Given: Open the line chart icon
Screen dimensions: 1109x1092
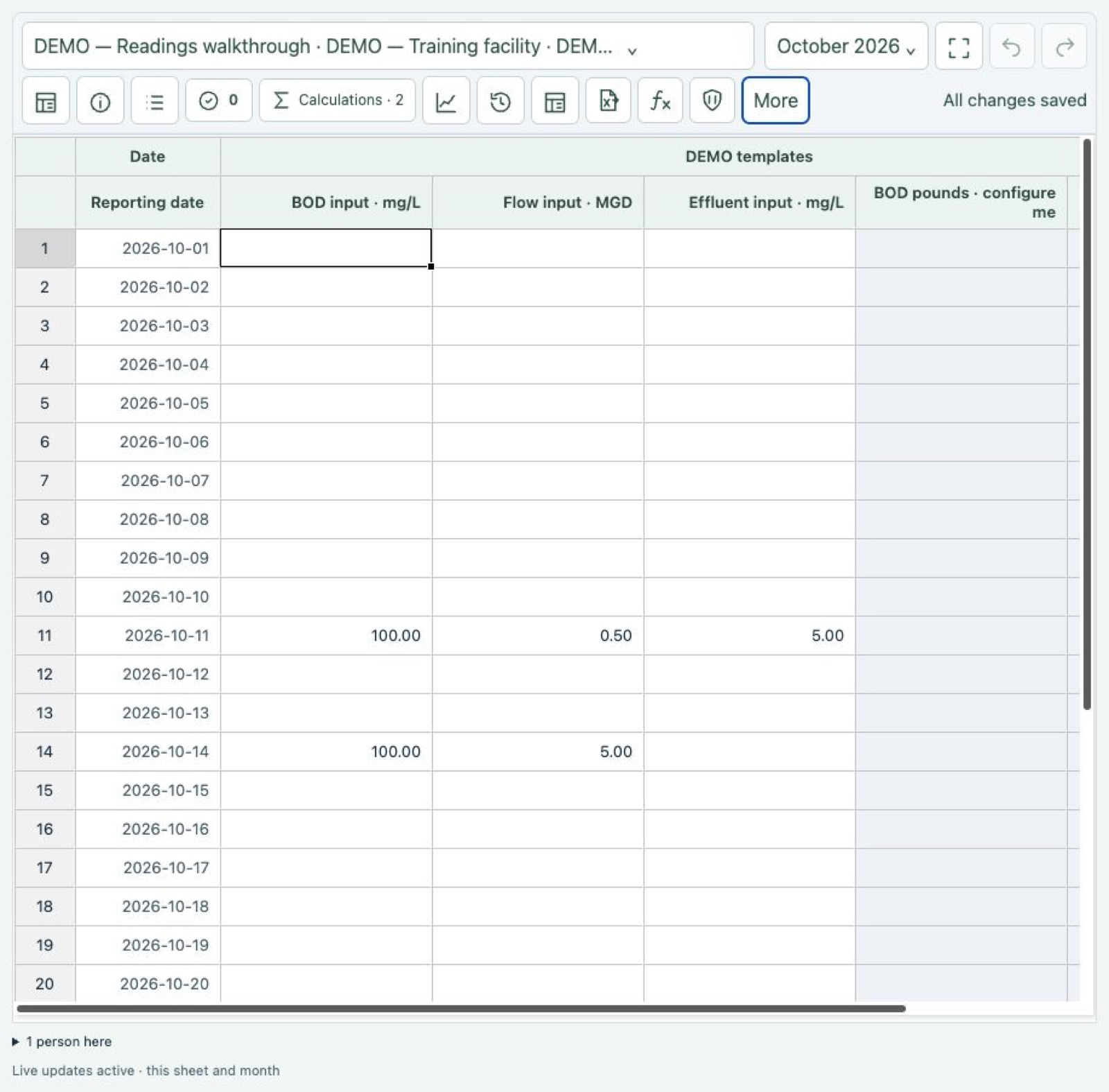Looking at the screenshot, I should point(446,101).
